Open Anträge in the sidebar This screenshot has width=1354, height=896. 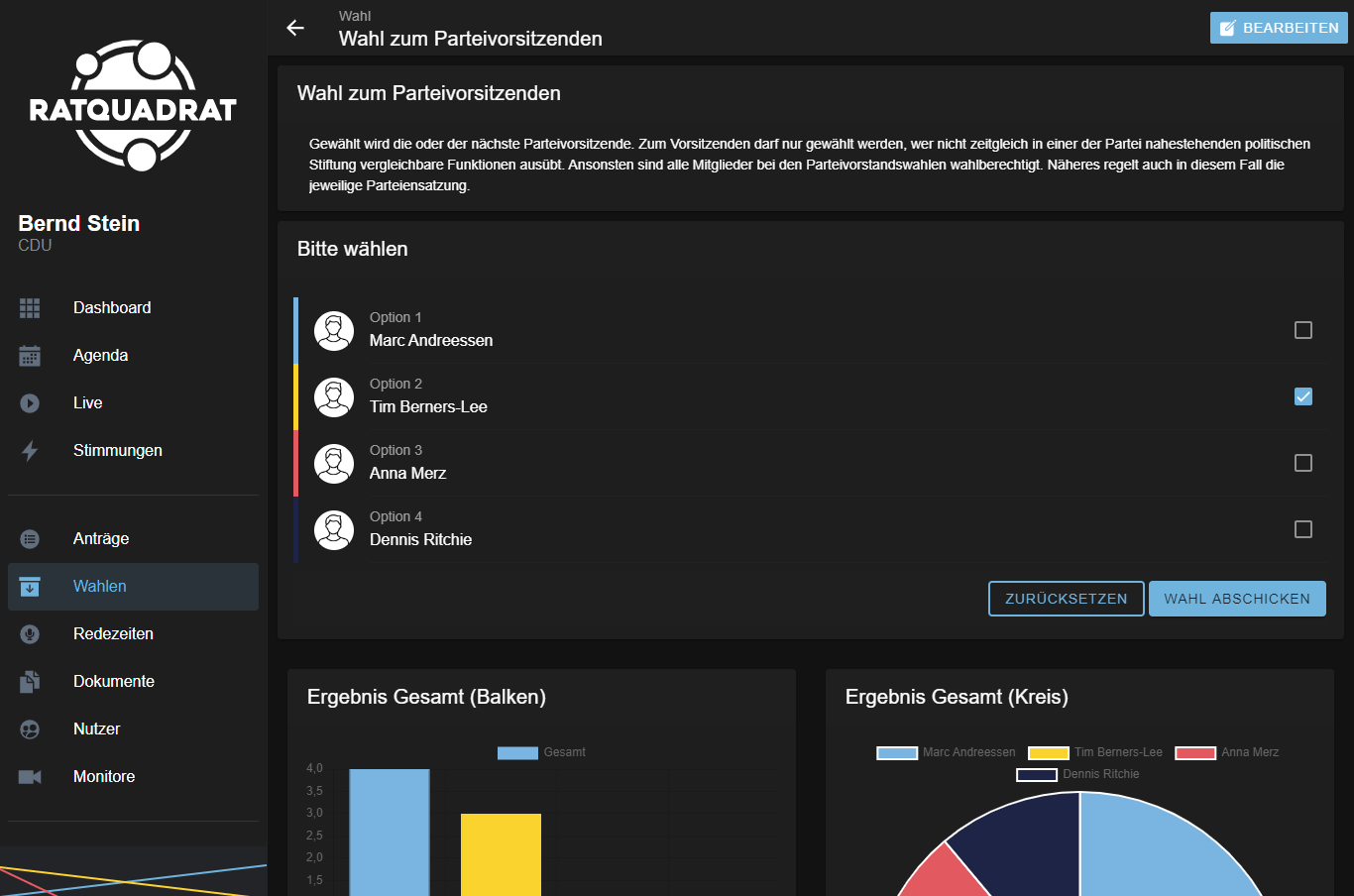tap(133, 539)
